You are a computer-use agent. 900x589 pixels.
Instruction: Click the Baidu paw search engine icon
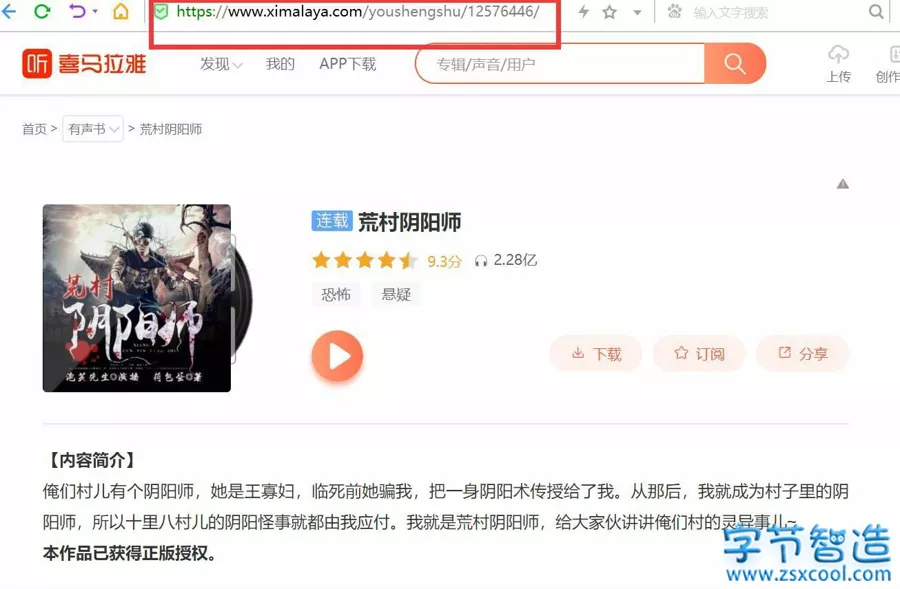coord(674,11)
